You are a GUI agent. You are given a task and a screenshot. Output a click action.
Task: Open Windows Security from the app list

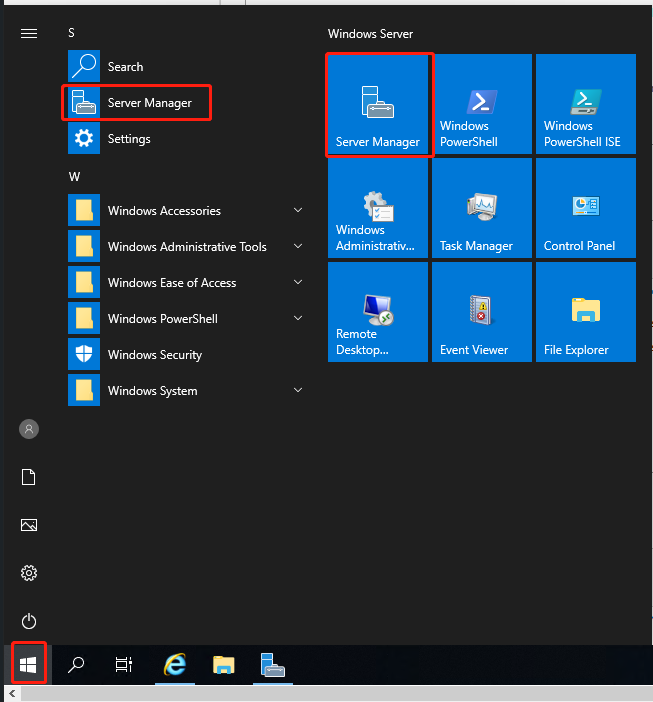186,355
